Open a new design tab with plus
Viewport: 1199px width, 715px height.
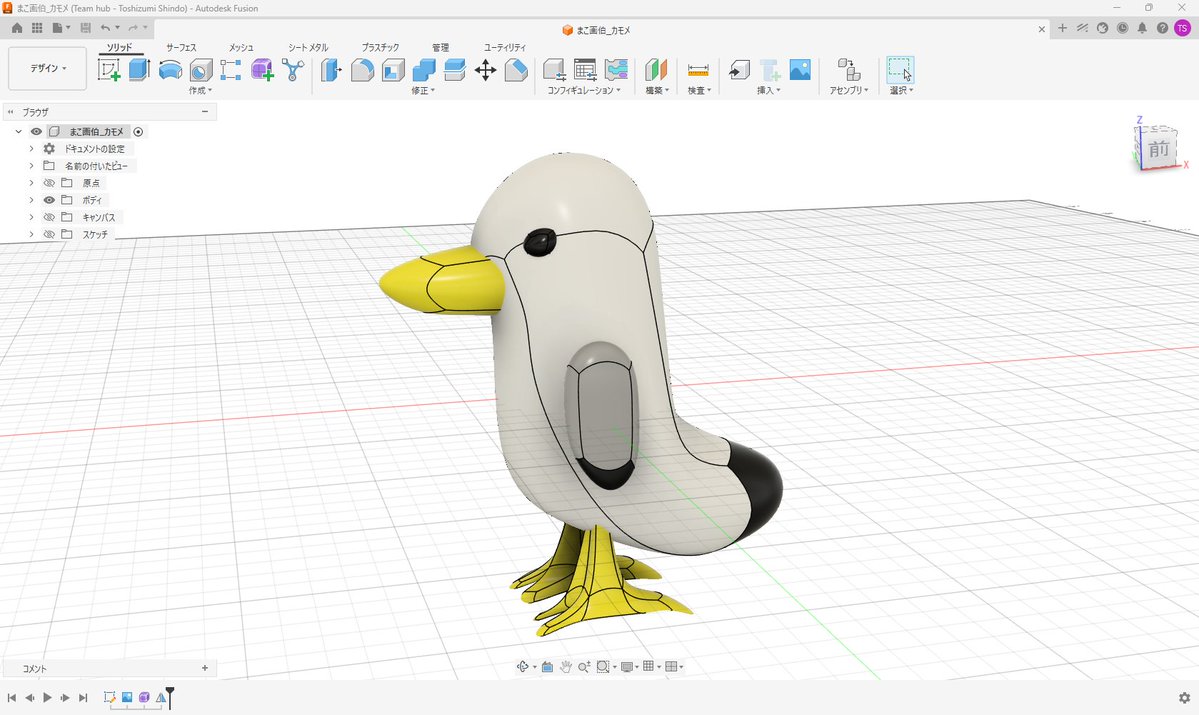(x=1062, y=28)
